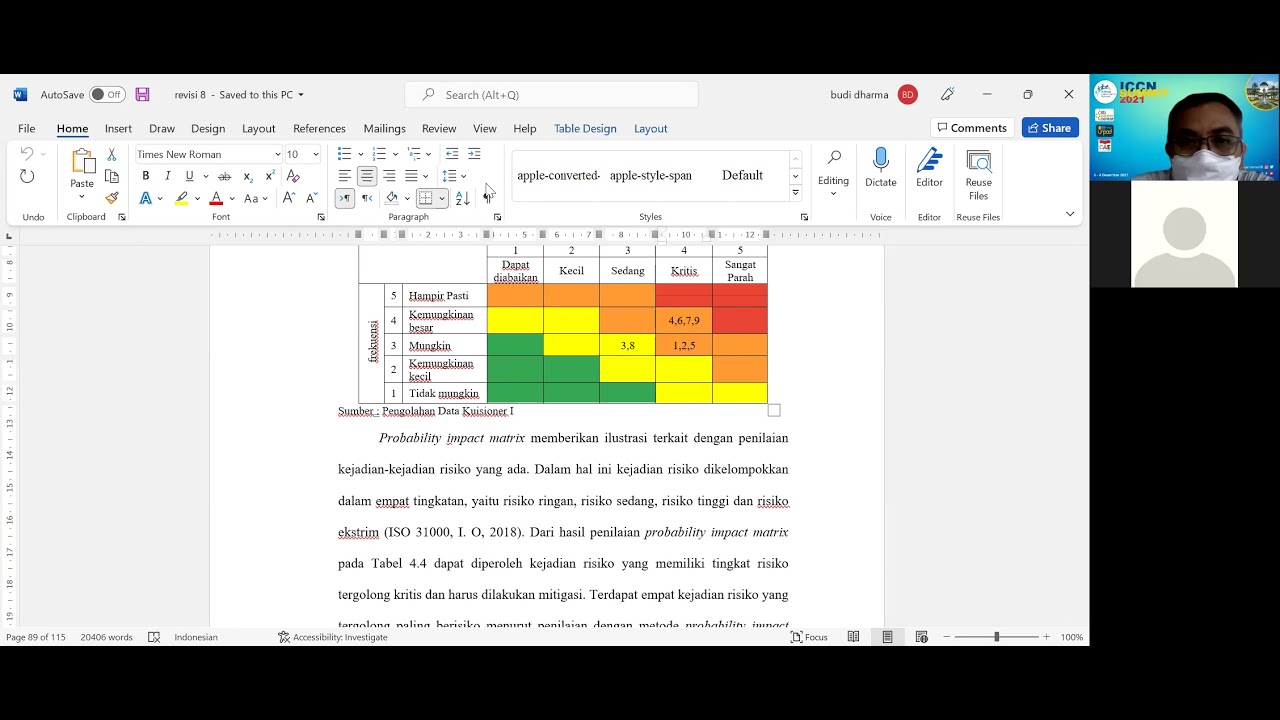Click table cell containing 4,6,7,9

point(684,321)
